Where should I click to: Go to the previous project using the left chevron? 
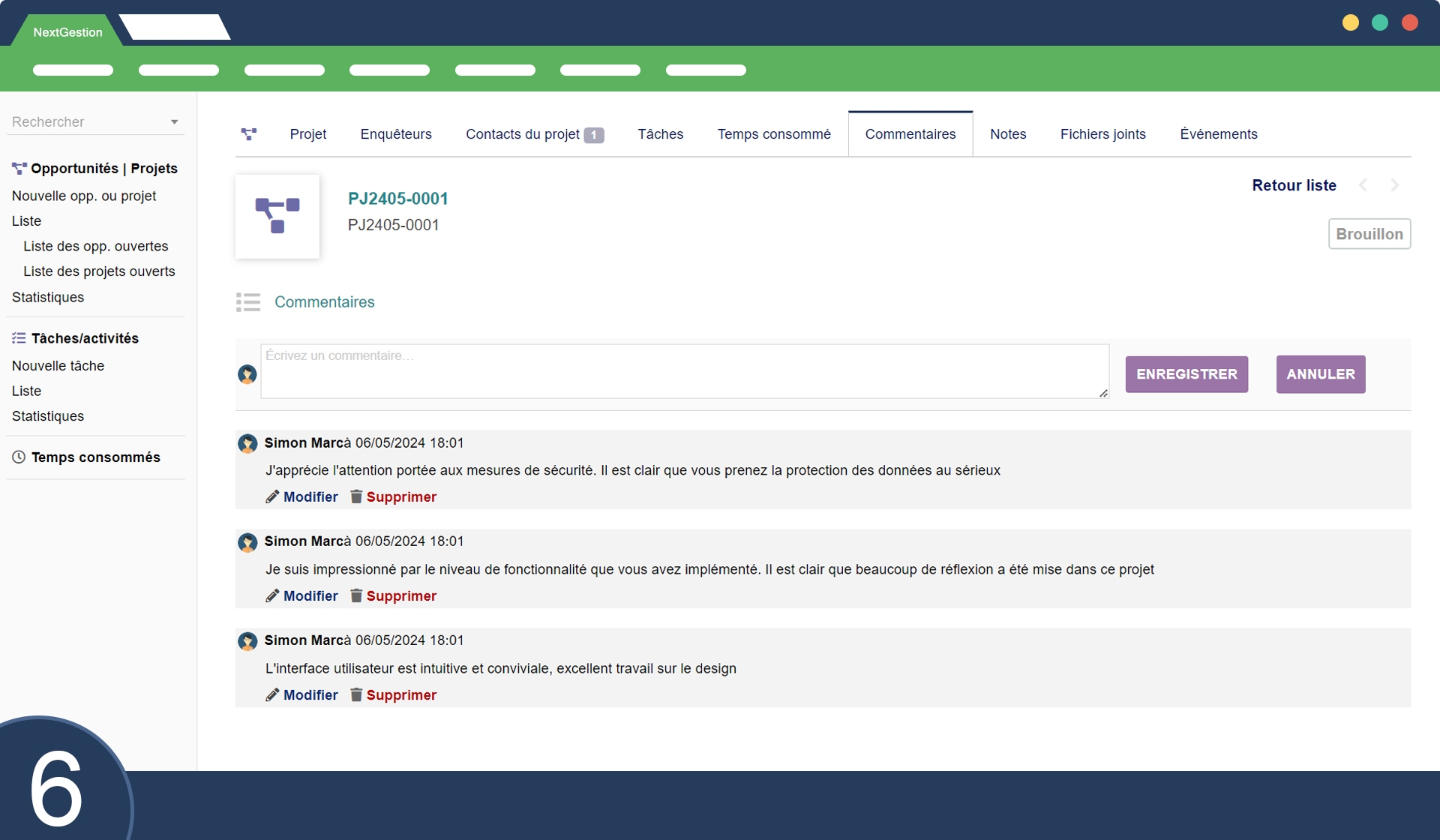(x=1363, y=185)
